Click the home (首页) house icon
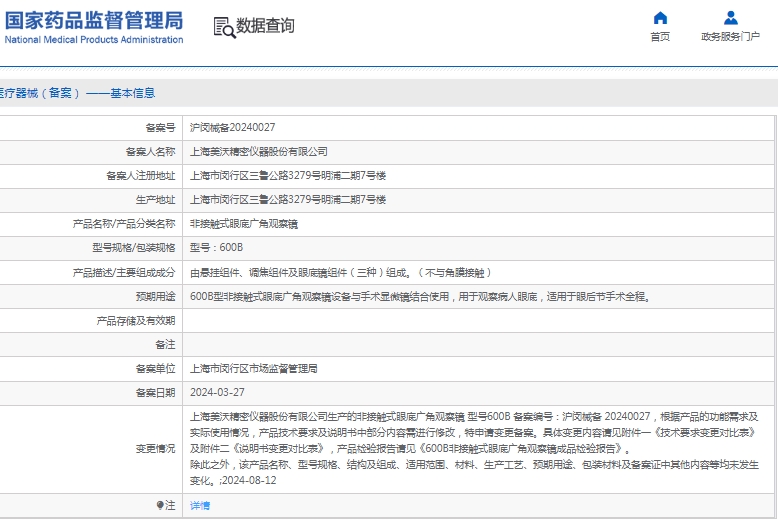Viewport: 778px width, 522px height. tap(660, 18)
